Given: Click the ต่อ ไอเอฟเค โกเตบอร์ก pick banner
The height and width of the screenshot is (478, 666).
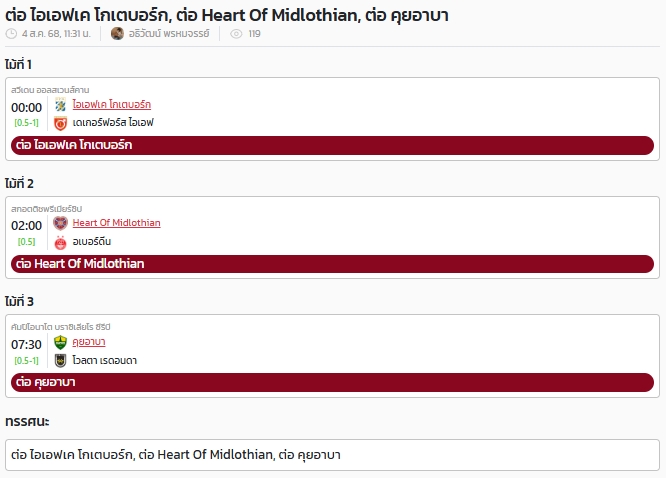Looking at the screenshot, I should click(x=332, y=145).
